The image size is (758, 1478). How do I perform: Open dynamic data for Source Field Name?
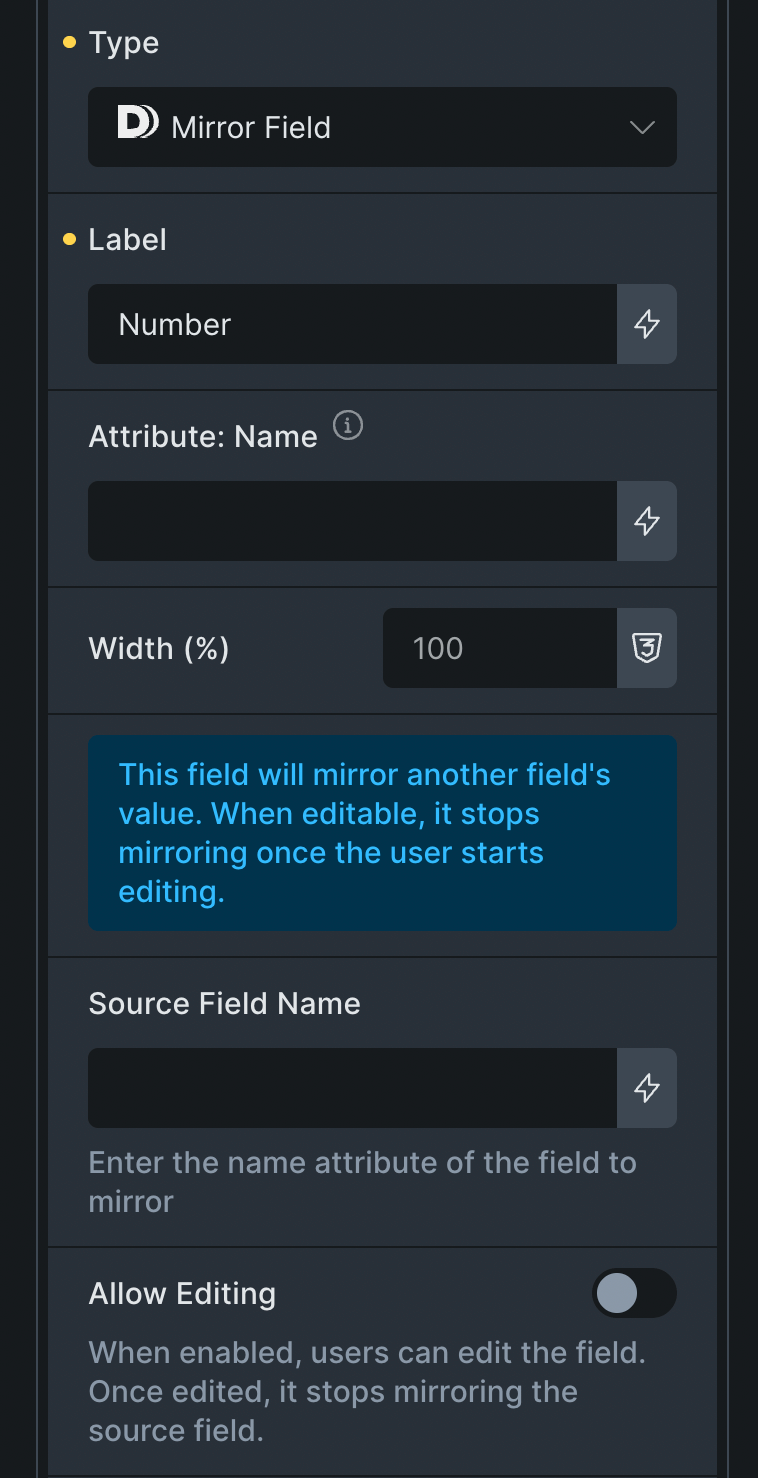point(647,1088)
